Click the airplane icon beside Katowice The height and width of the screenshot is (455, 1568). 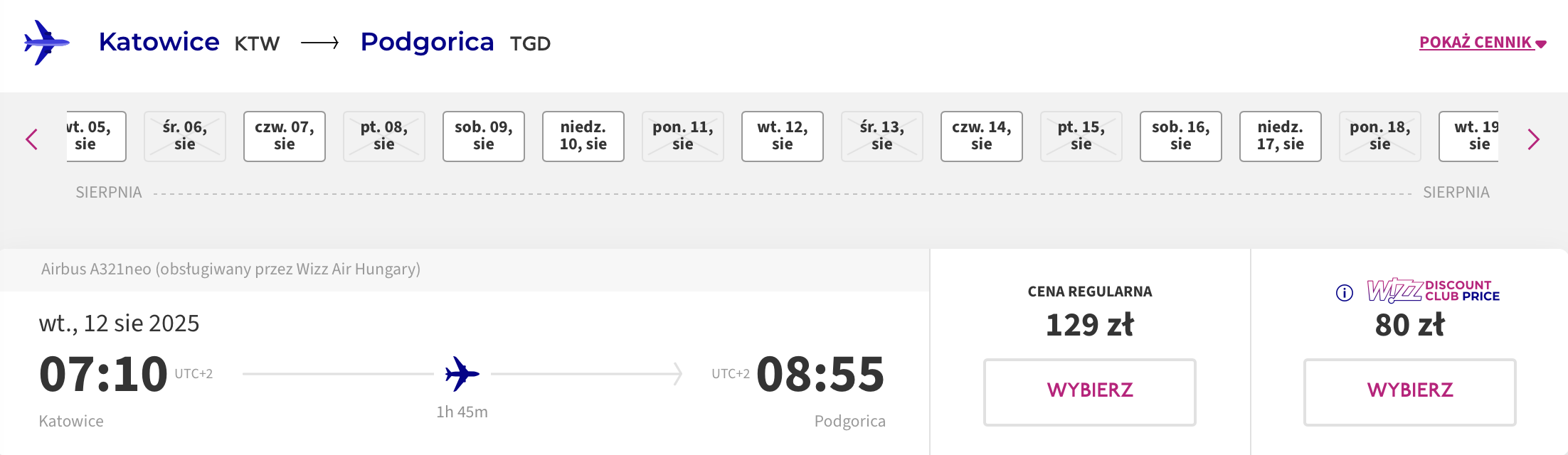46,43
